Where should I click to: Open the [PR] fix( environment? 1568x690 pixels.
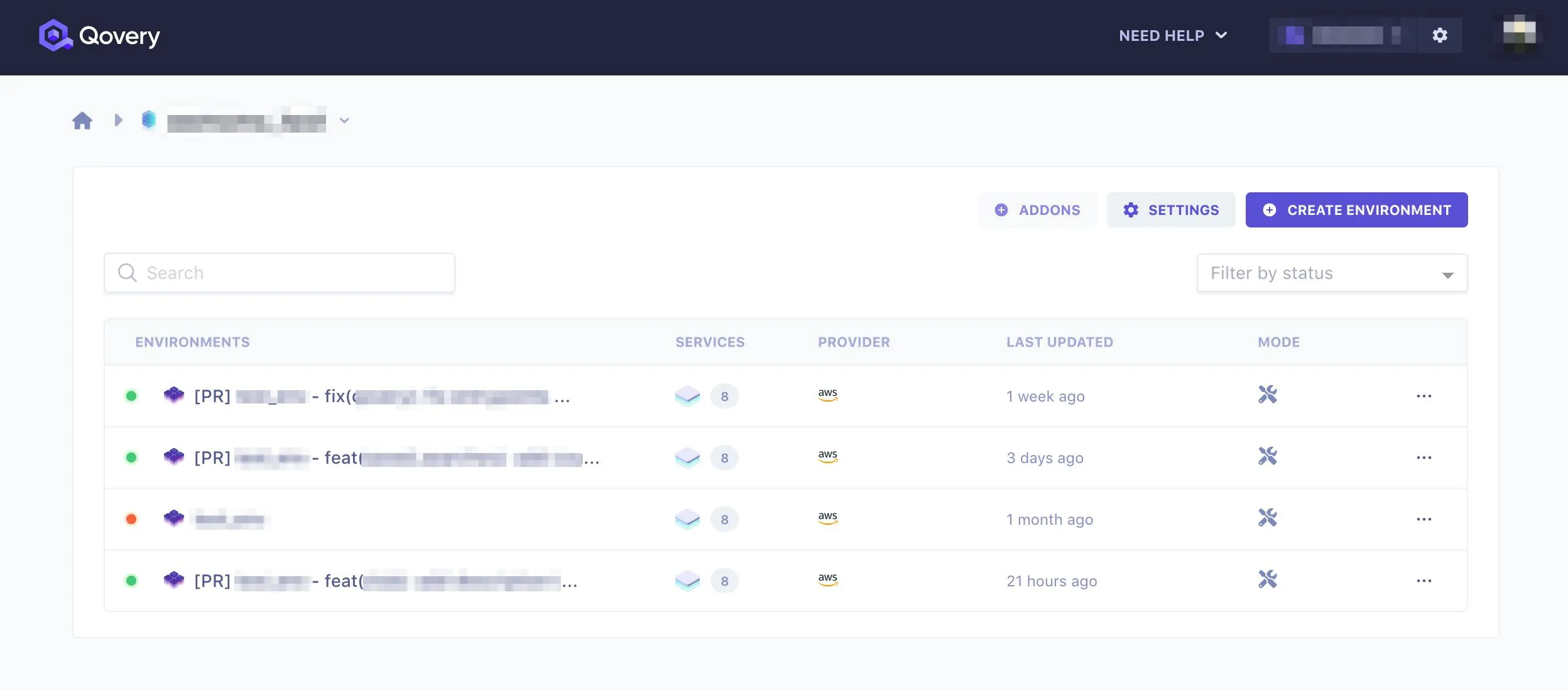pyautogui.click(x=382, y=397)
